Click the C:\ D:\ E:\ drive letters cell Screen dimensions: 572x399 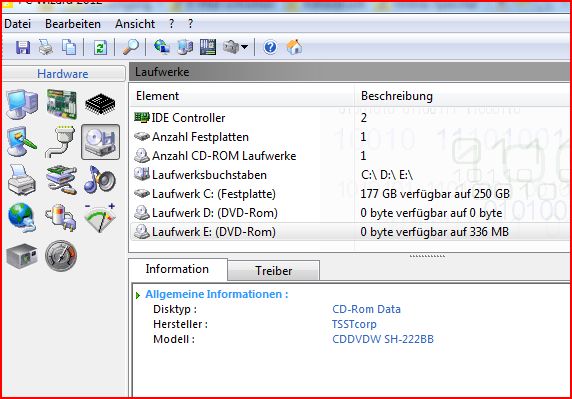(x=387, y=175)
